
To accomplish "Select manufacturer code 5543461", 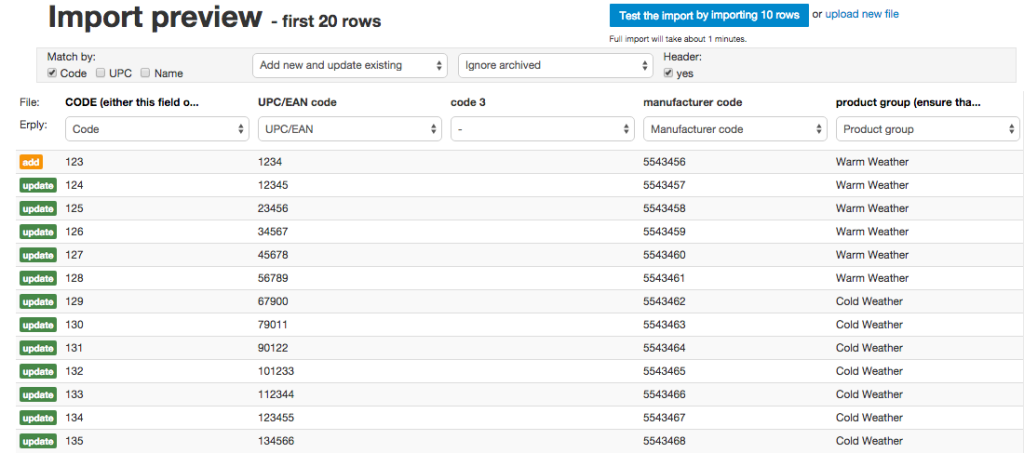I will pos(664,278).
